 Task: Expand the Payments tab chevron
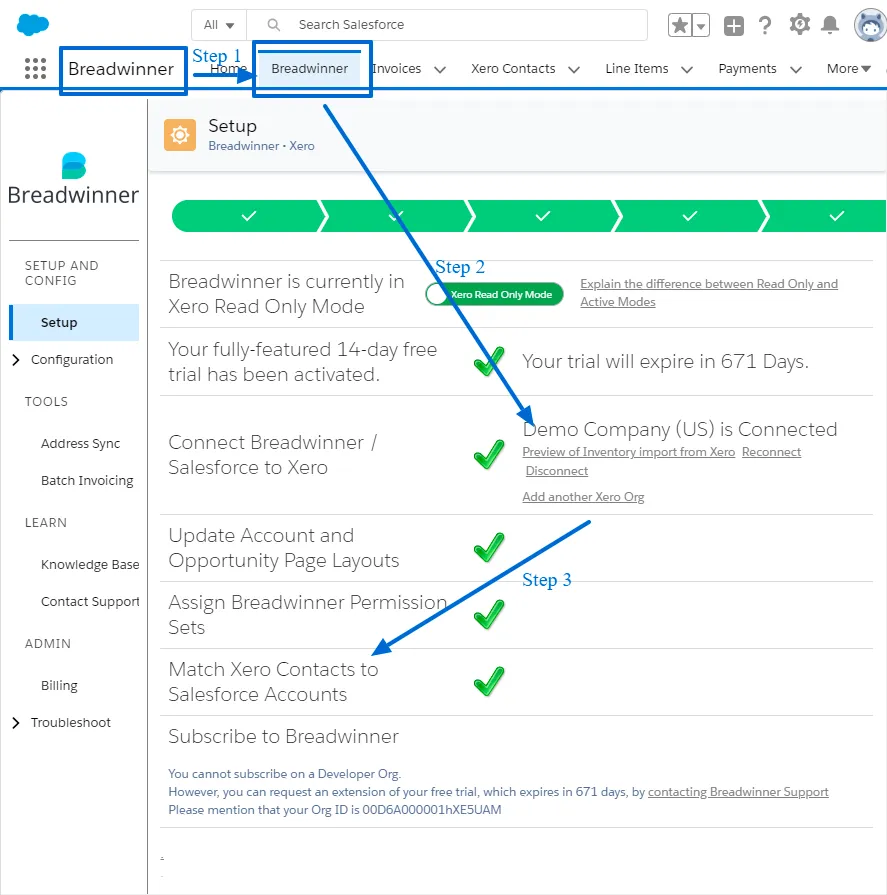[795, 70]
